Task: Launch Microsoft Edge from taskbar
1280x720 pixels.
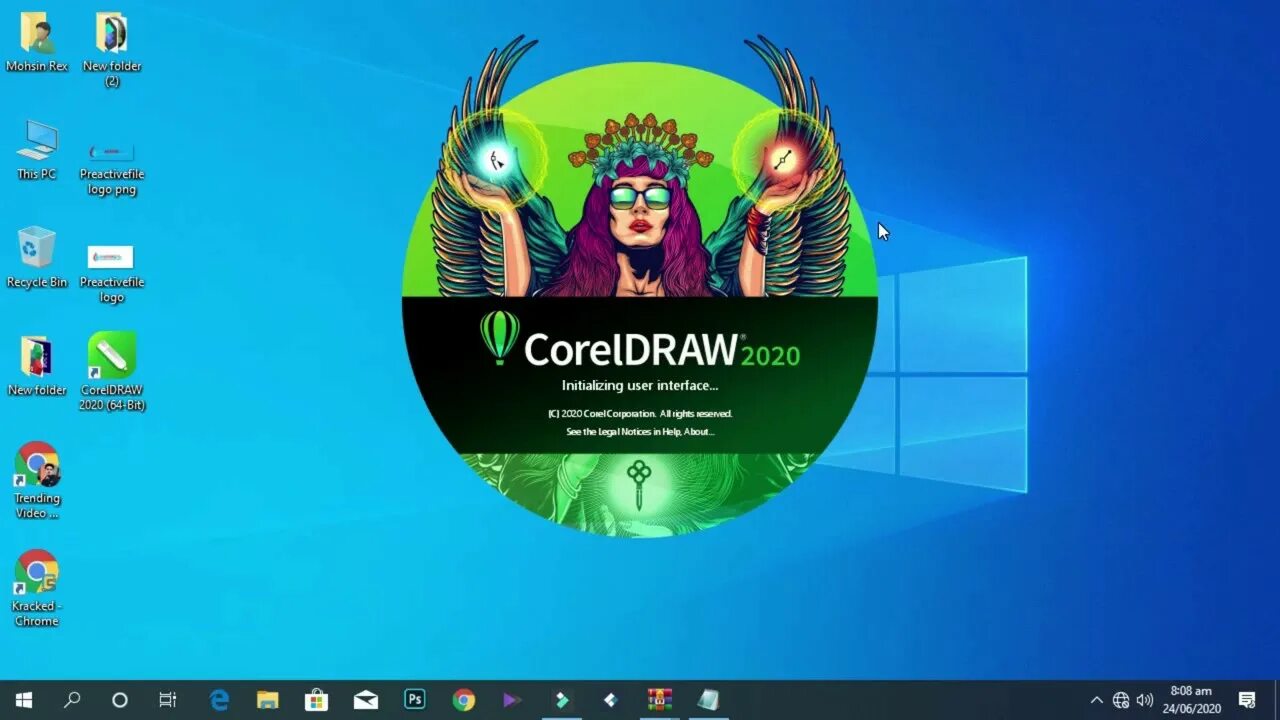Action: [219, 700]
